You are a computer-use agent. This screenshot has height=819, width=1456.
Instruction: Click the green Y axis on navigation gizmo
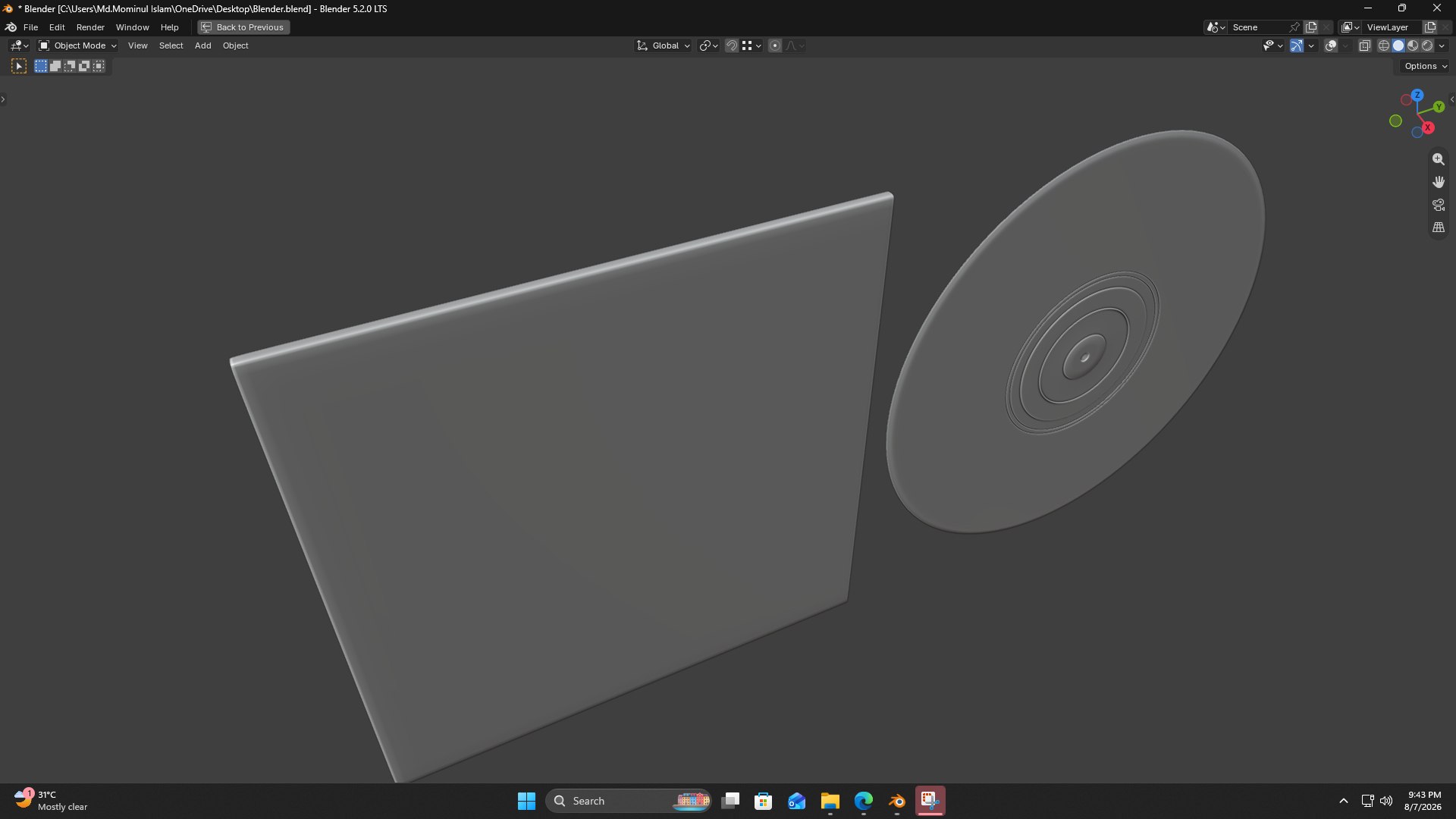pos(1439,107)
